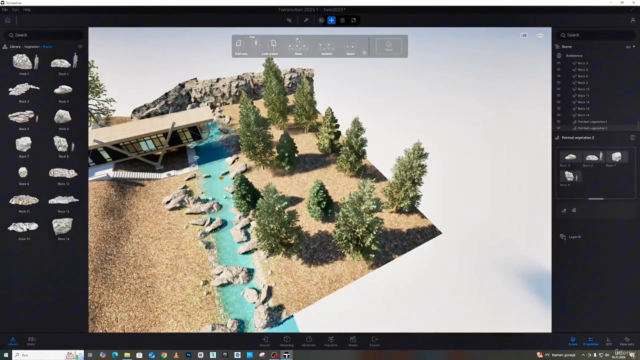640x360 pixels.
Task: Open the Layer entry below paint tools
Action: click(571, 237)
